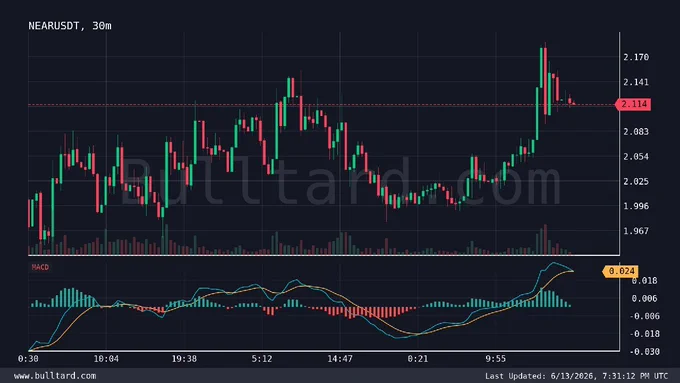
Task: Click the 0:21 time axis label
Action: [418, 359]
